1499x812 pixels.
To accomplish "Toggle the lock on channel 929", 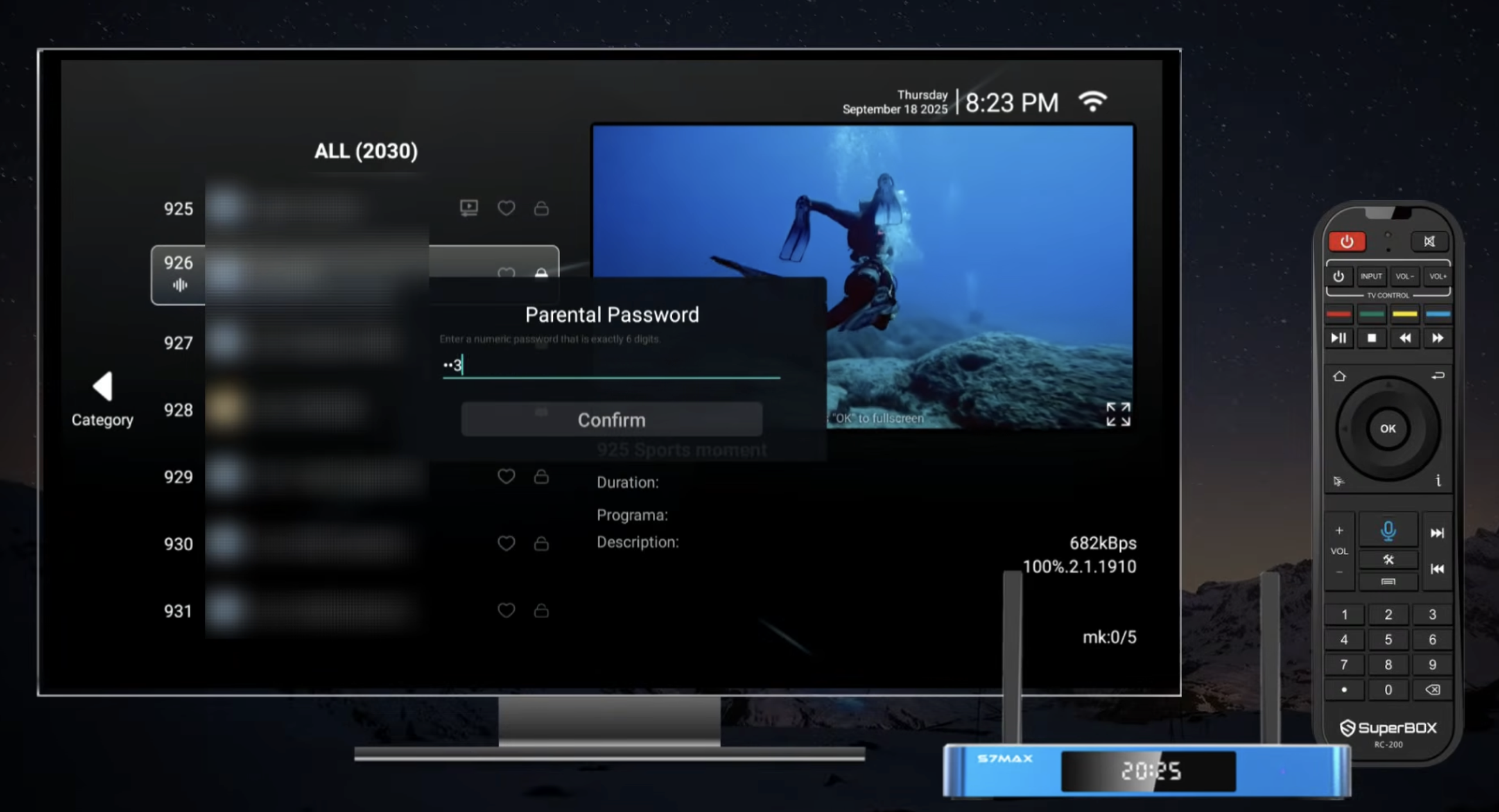I will tap(541, 477).
